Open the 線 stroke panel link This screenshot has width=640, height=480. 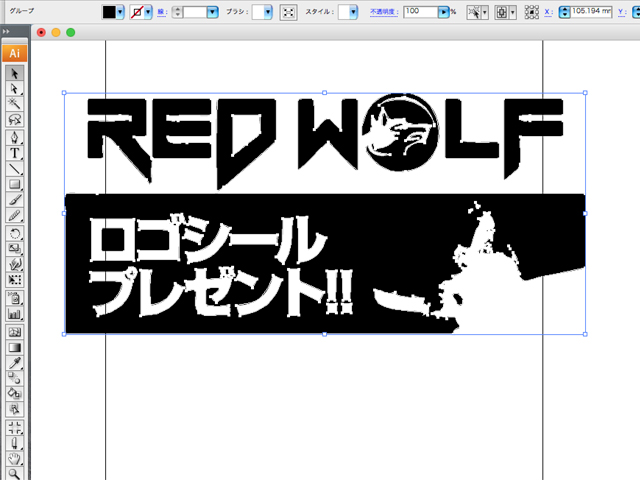[x=162, y=12]
